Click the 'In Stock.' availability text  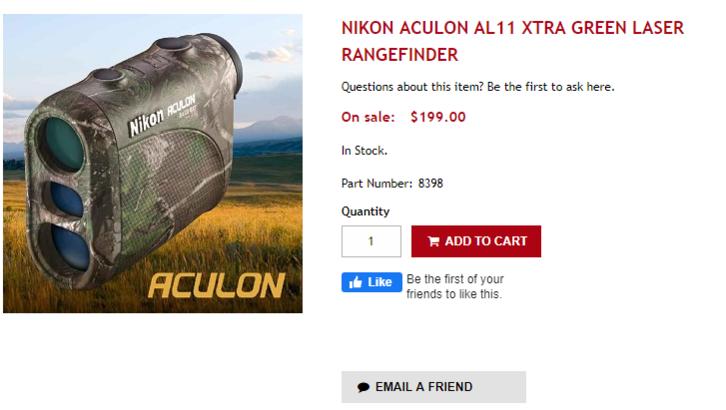pyautogui.click(x=364, y=151)
